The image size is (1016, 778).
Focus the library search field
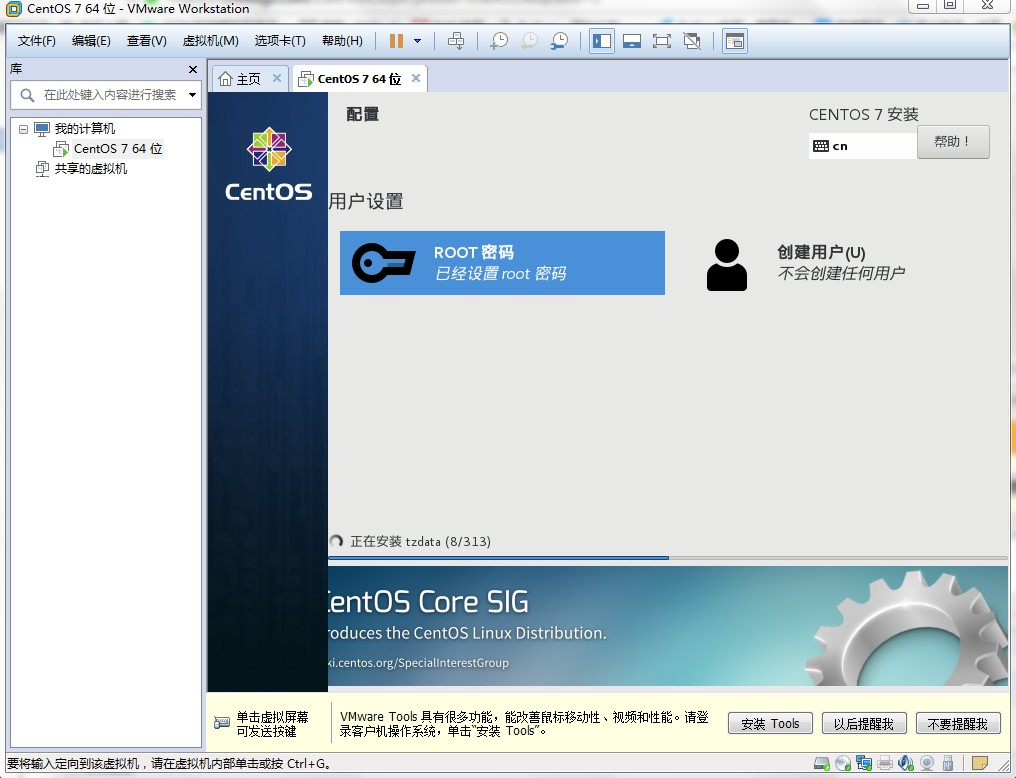(107, 95)
